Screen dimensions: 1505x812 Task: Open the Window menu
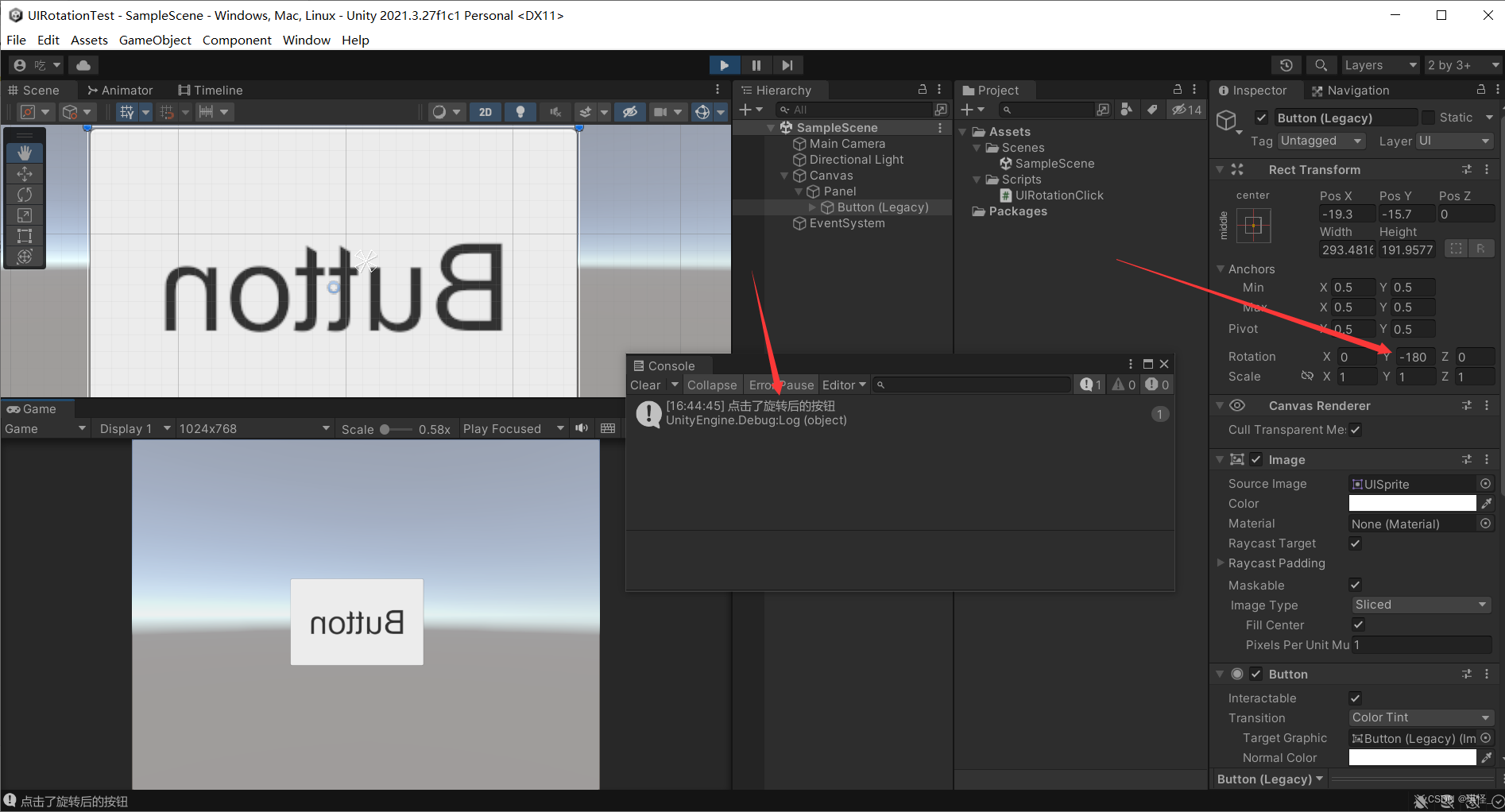pyautogui.click(x=306, y=40)
